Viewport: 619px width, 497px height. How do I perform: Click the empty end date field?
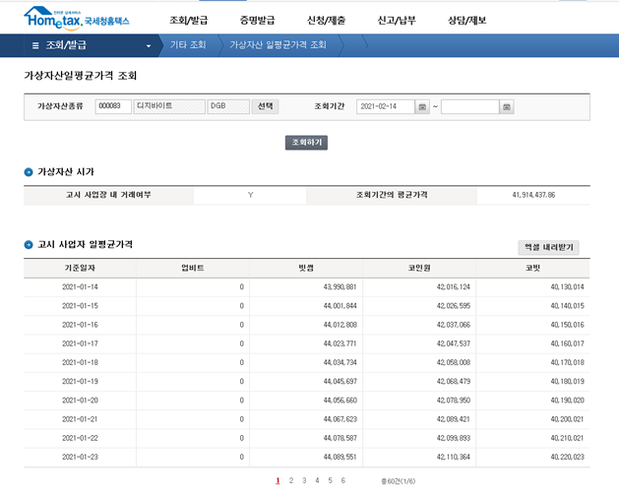(470, 107)
